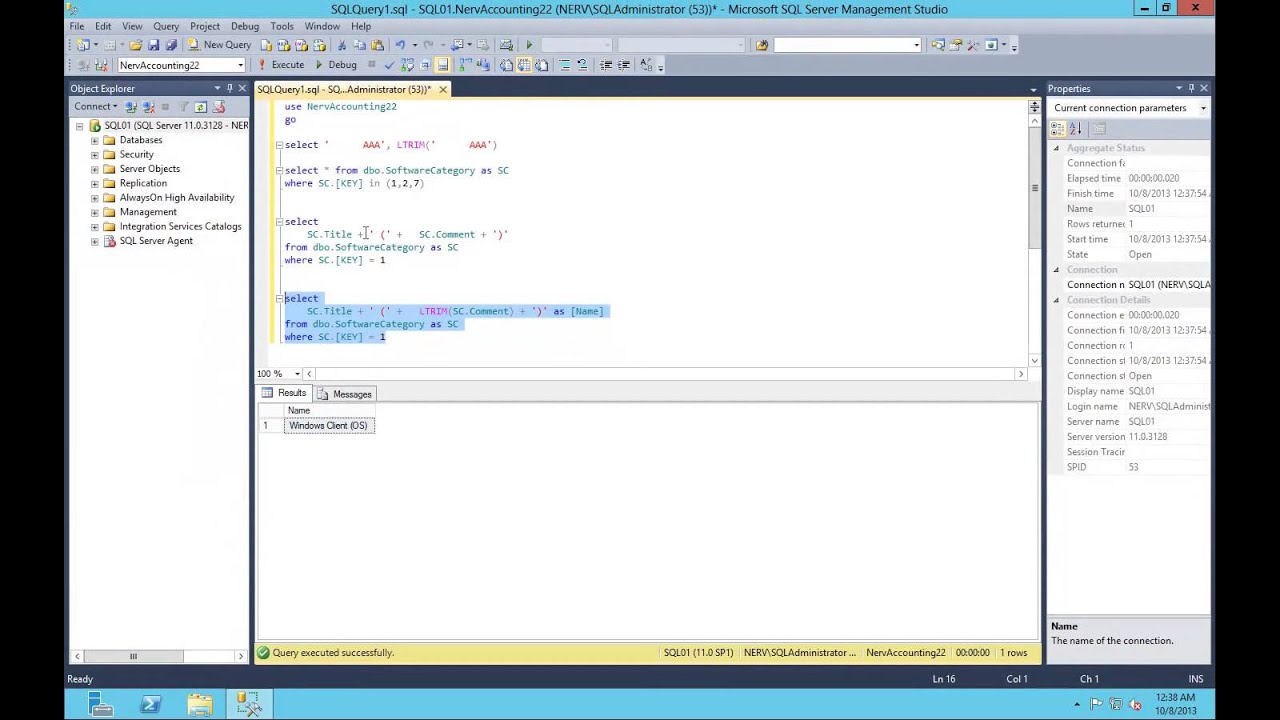
Task: Click the Name column header in results
Action: tap(329, 411)
